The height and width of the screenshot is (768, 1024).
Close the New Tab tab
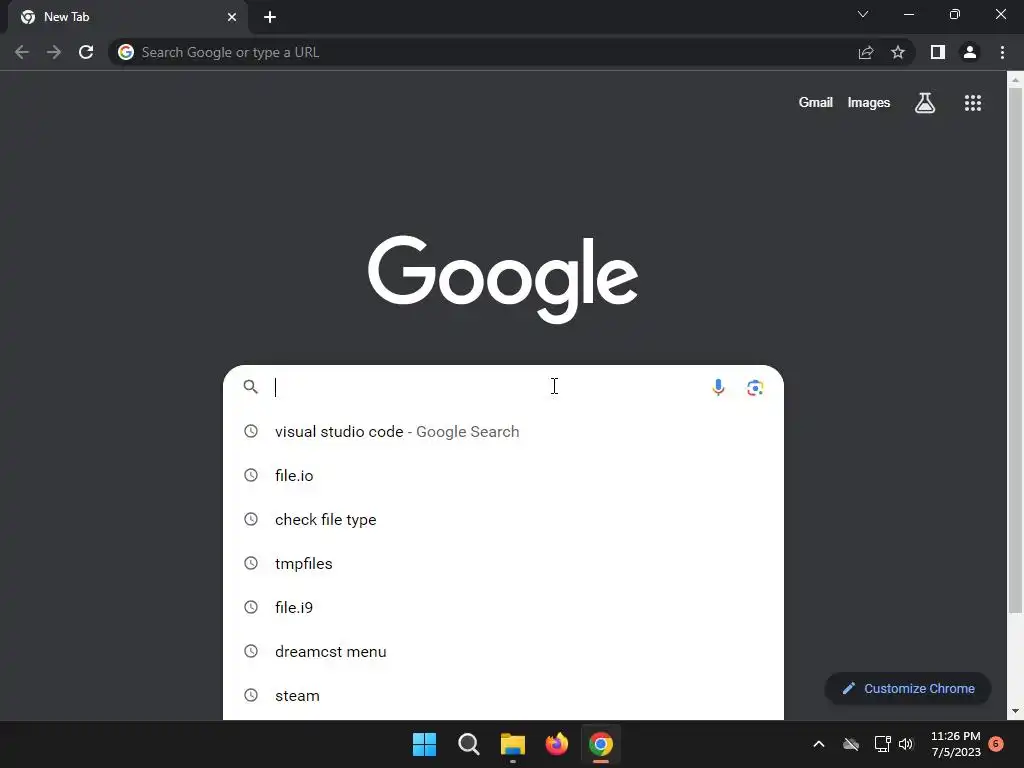[232, 17]
